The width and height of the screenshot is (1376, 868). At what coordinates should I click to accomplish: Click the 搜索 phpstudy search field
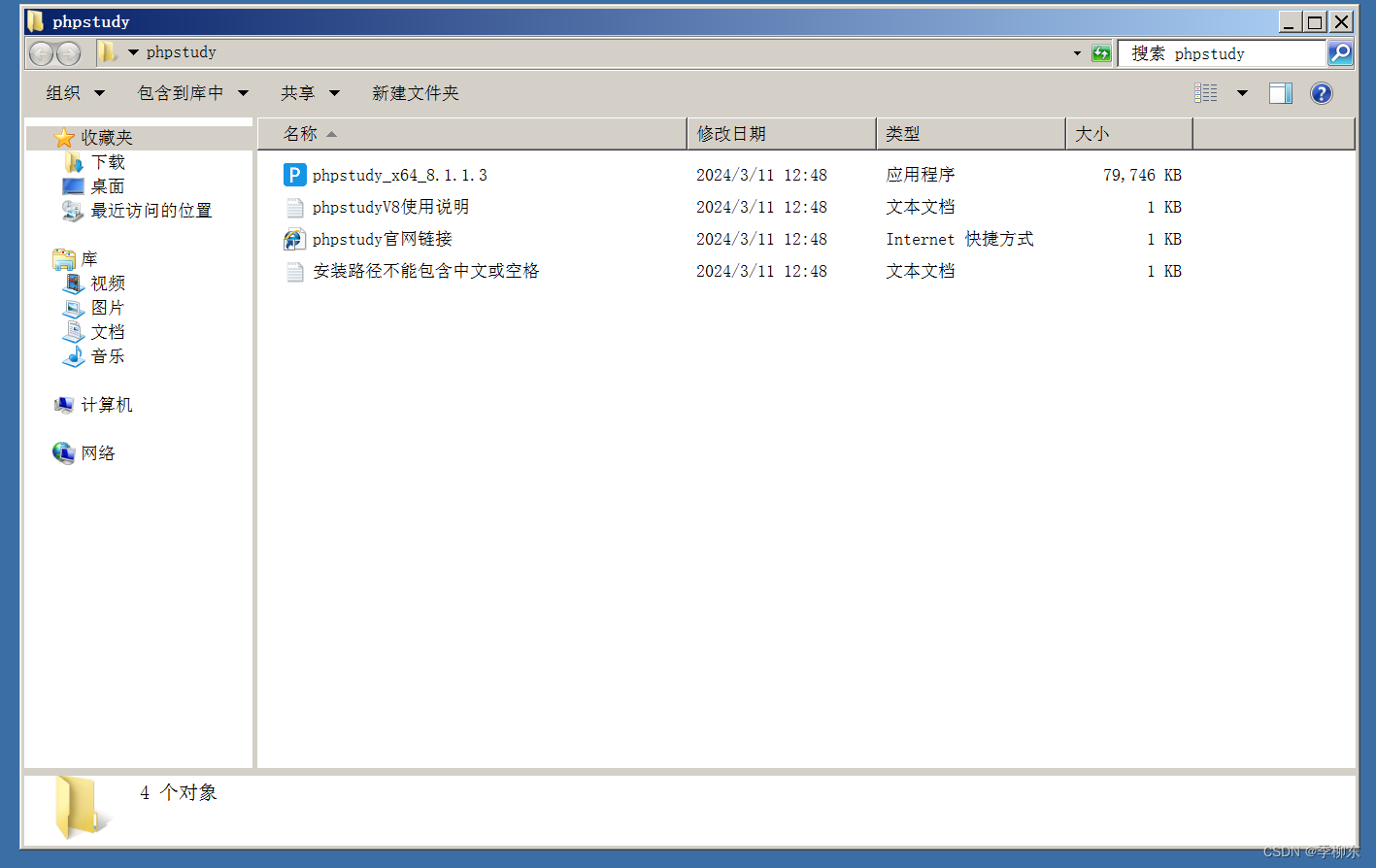tap(1223, 53)
